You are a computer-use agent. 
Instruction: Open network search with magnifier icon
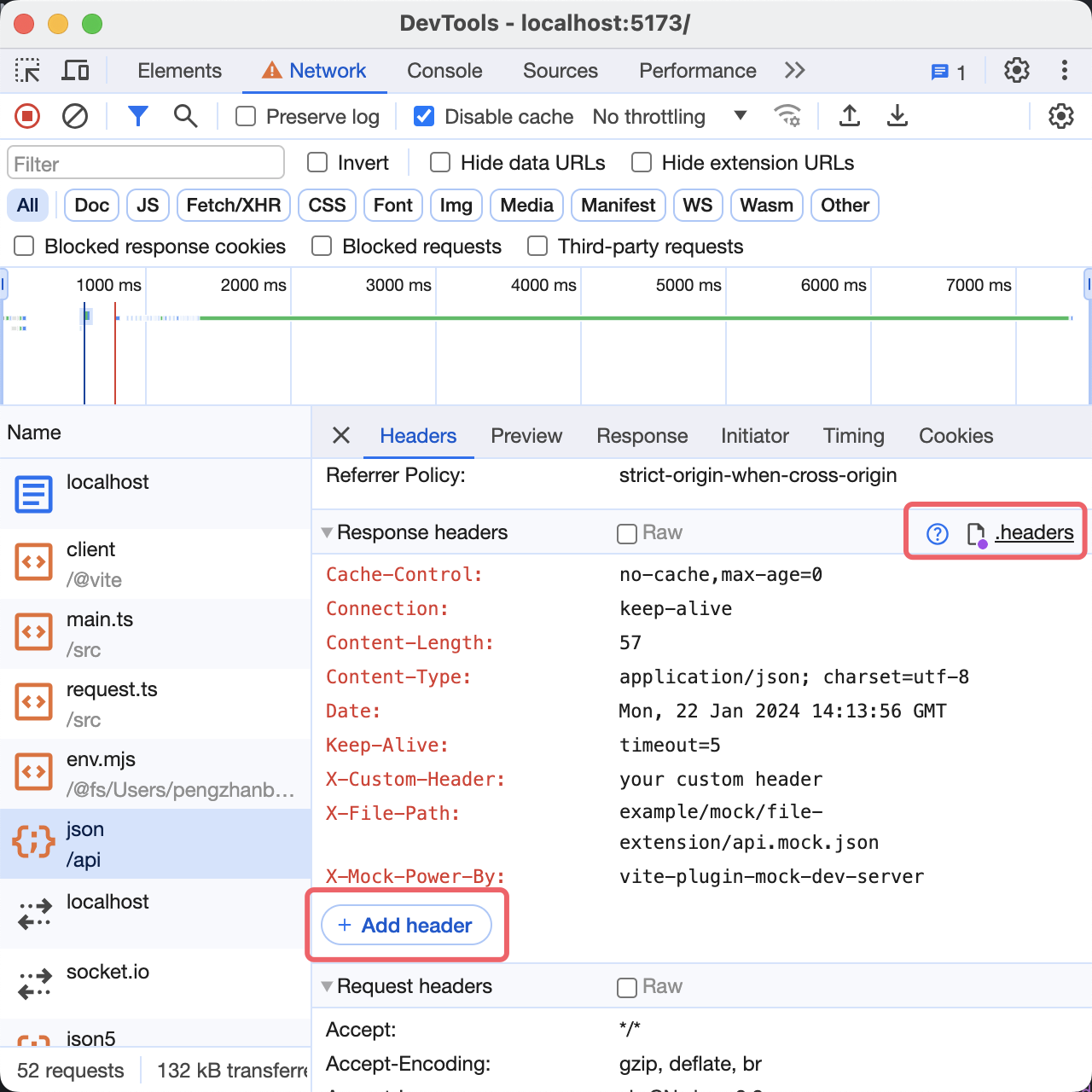(x=185, y=116)
